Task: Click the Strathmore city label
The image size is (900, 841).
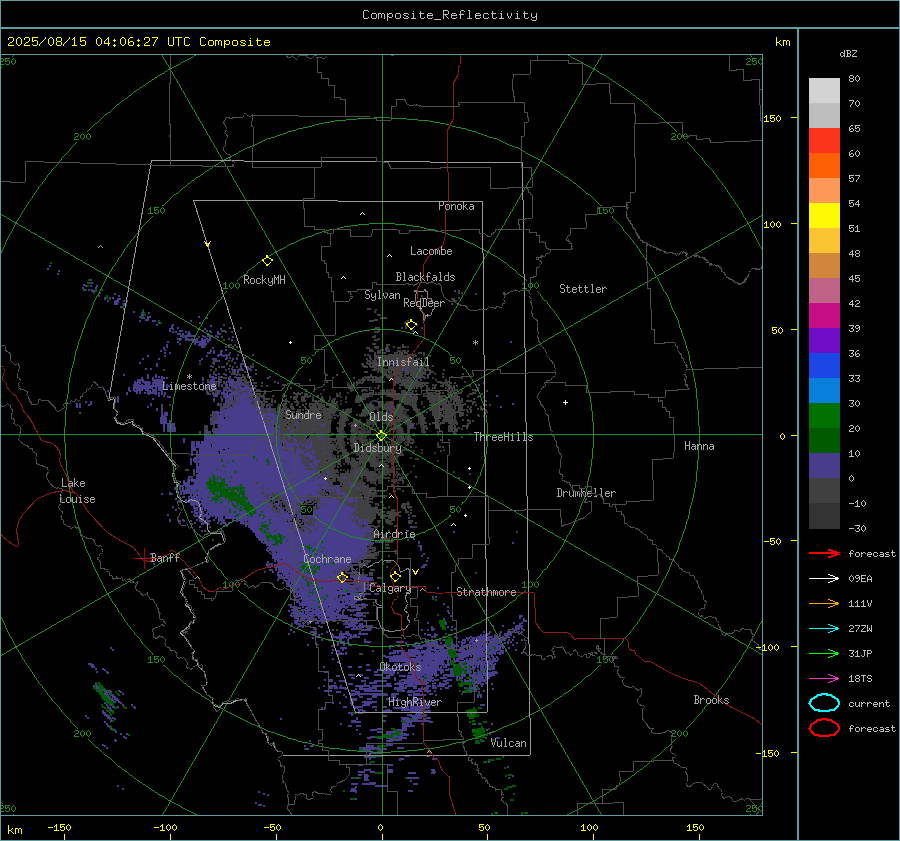Action: tap(486, 592)
